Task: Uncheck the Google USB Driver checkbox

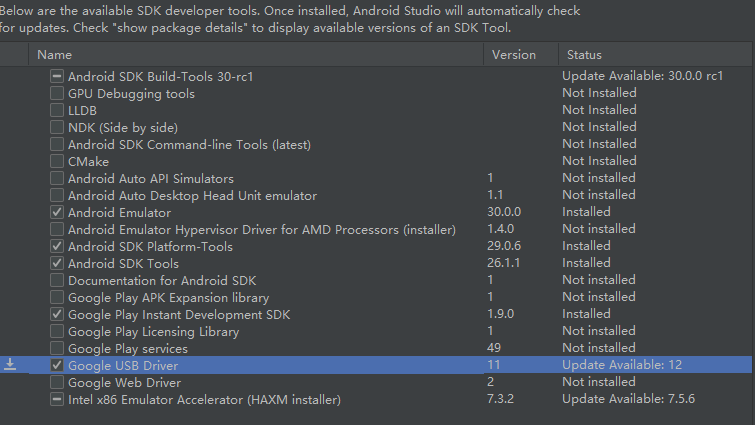Action: pyautogui.click(x=57, y=365)
